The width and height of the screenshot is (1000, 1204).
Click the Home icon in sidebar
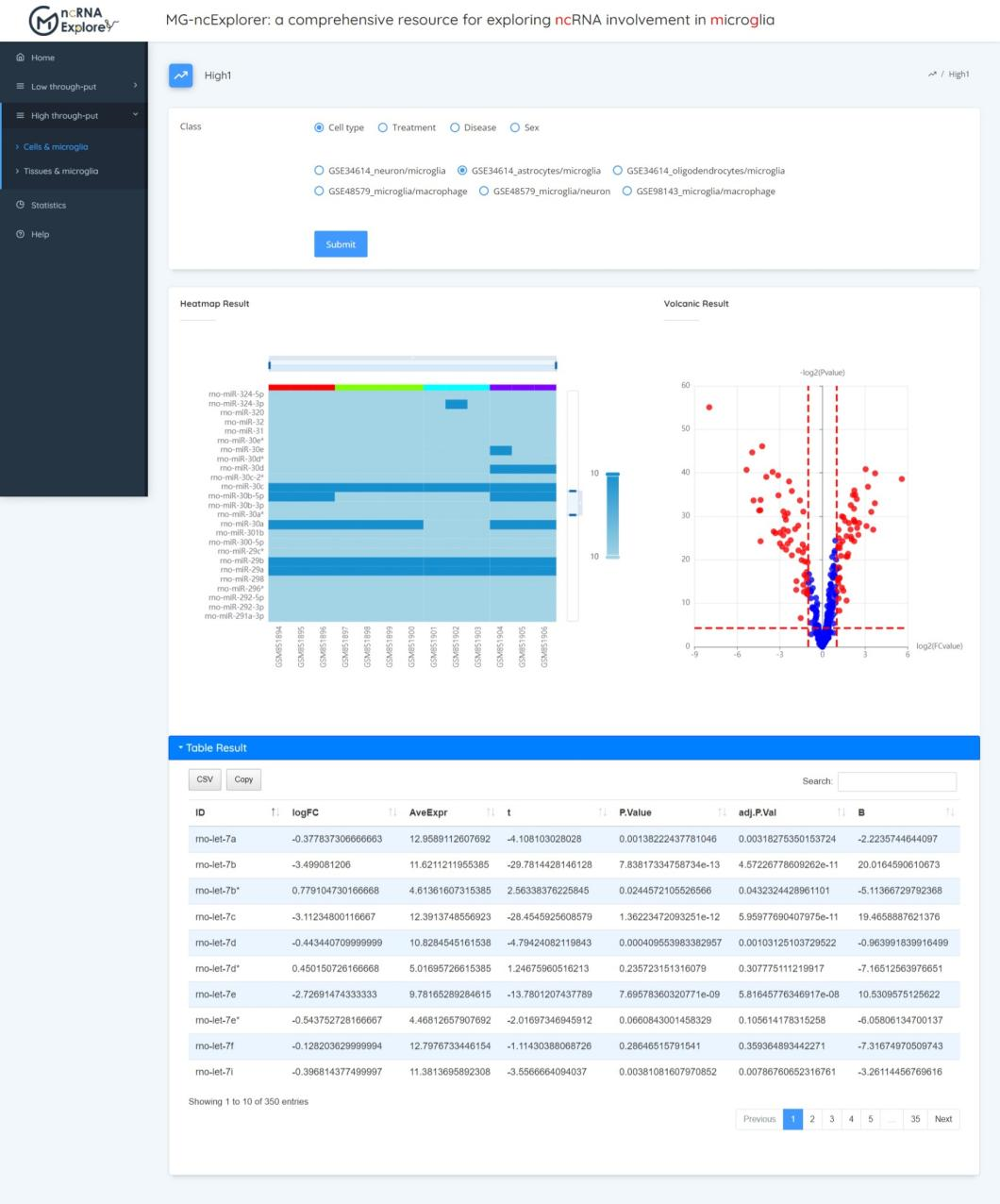[20, 58]
